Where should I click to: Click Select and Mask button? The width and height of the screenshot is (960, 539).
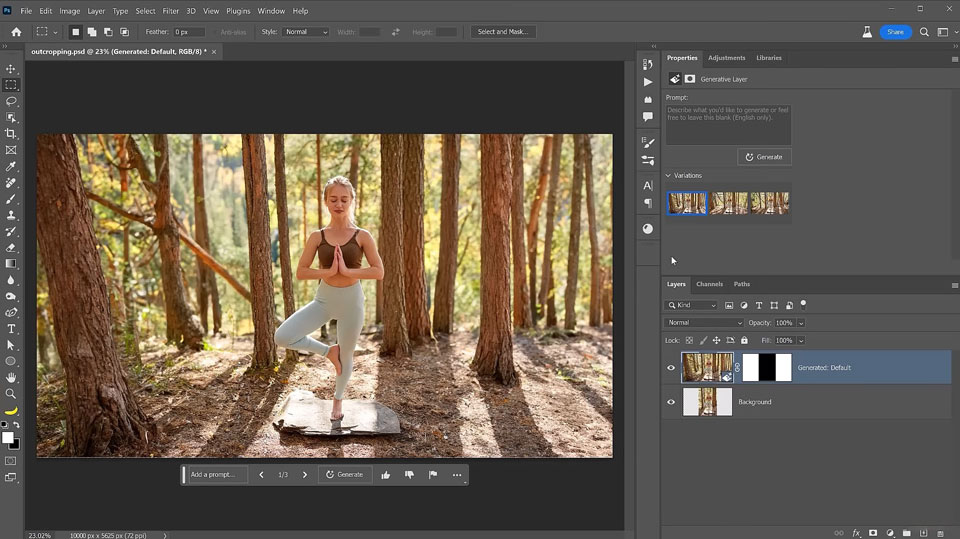pyautogui.click(x=503, y=32)
